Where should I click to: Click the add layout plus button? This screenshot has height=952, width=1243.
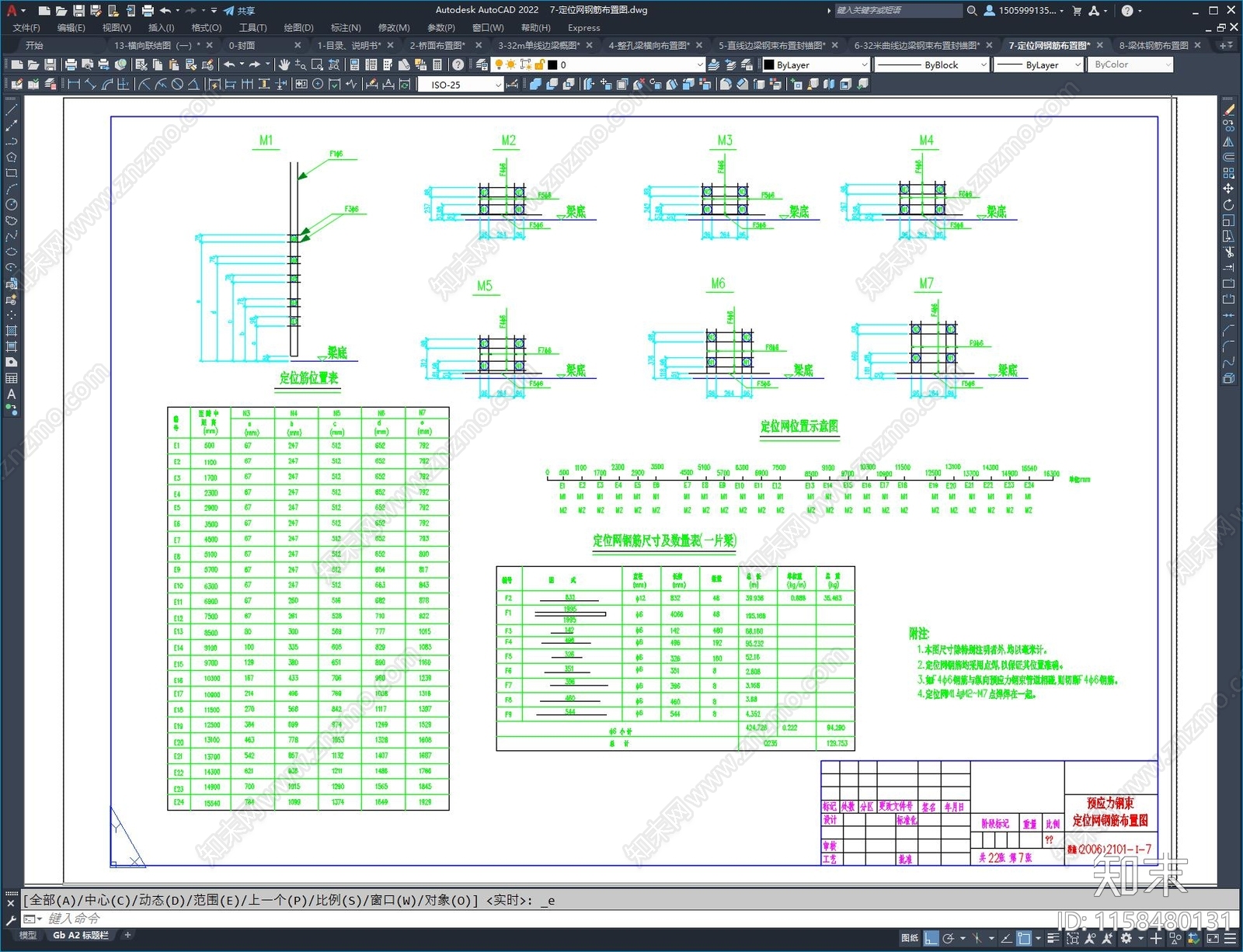127,935
